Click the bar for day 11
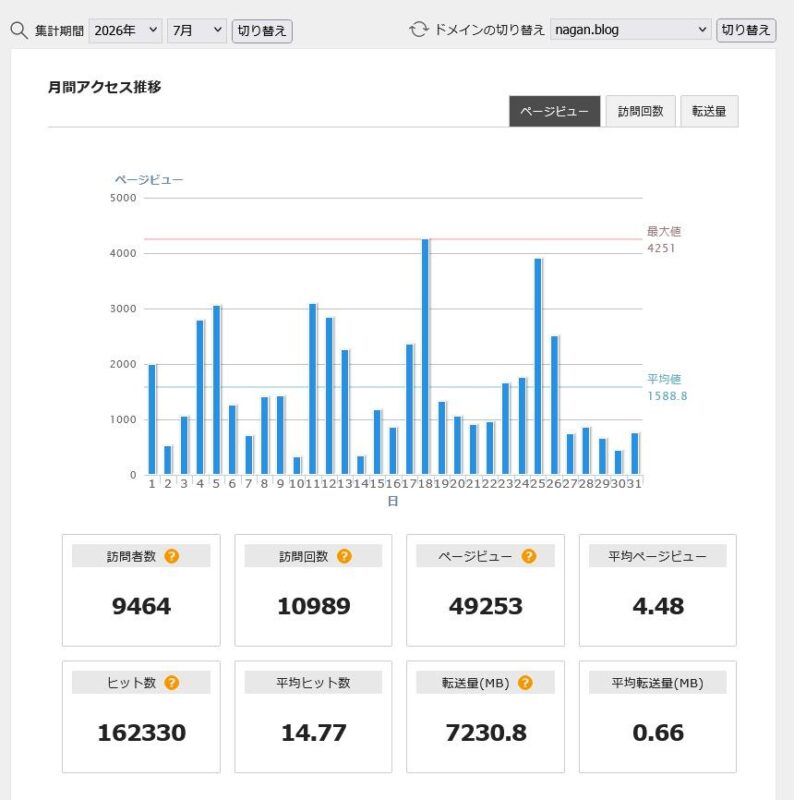 coord(313,389)
